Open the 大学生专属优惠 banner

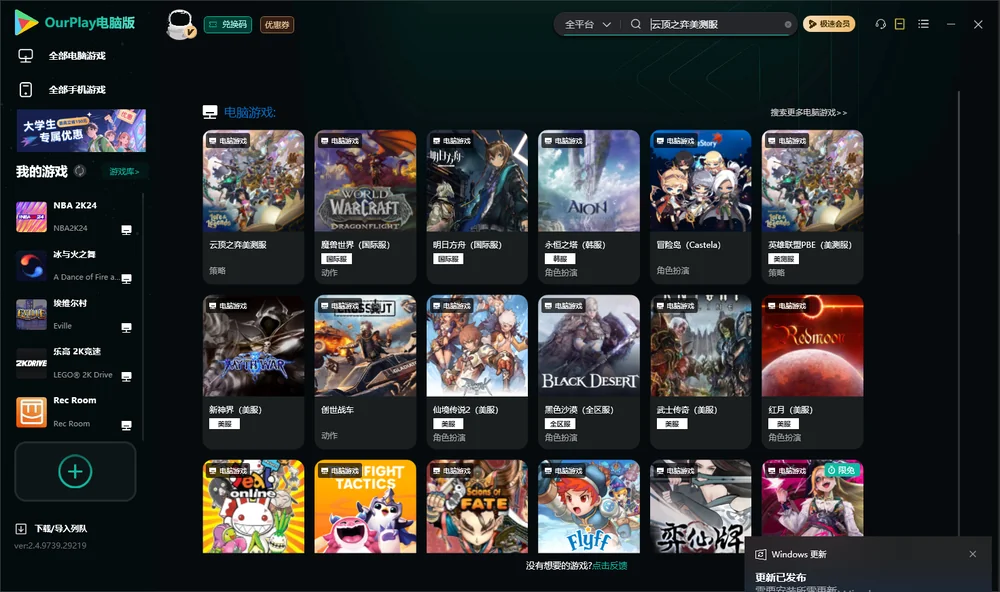coord(81,130)
